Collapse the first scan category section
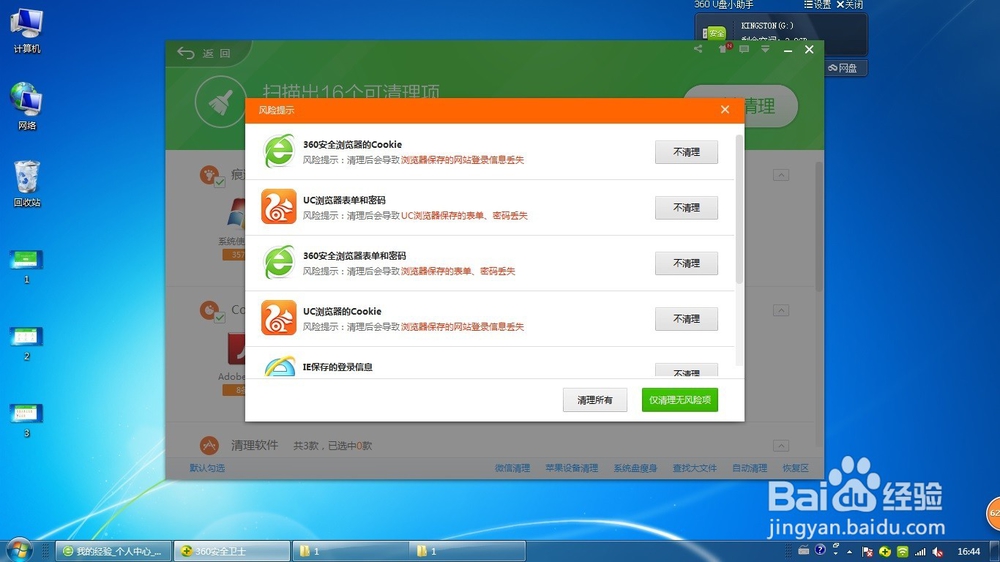 pyautogui.click(x=781, y=175)
